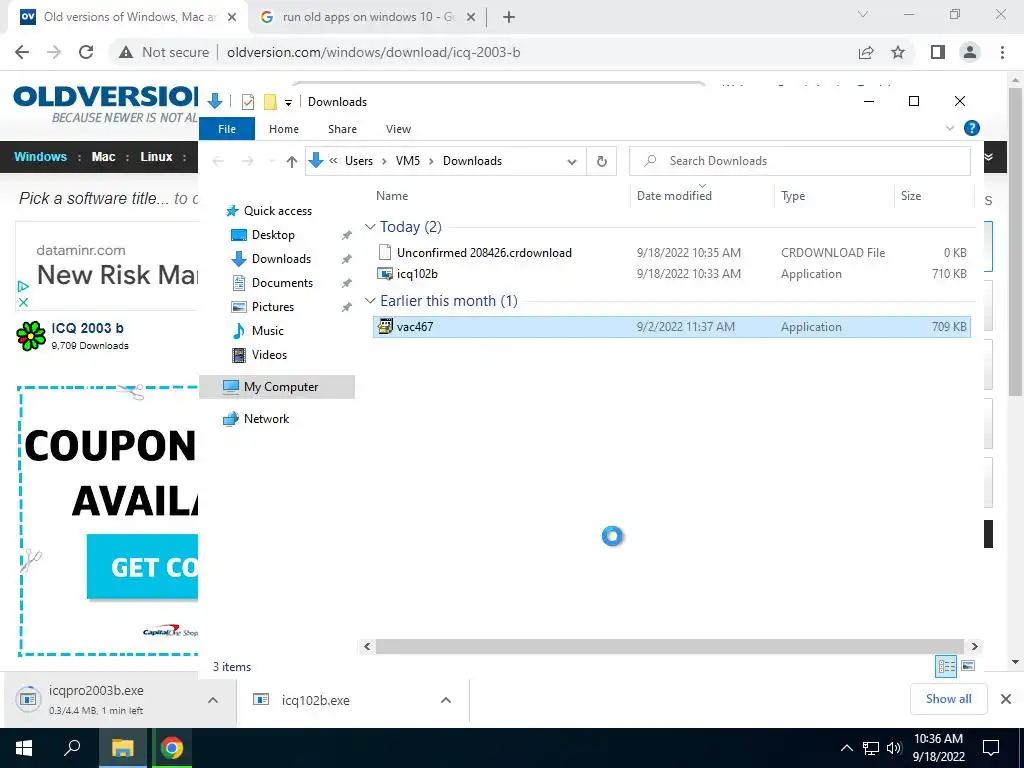Open Videos in navigation pane
Screen dimensions: 1024x768
[x=269, y=355]
